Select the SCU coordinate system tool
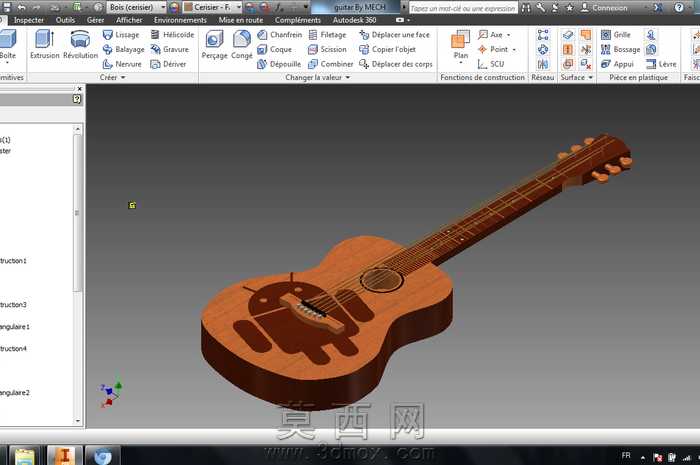Screen dimensions: 700x465 click(491, 64)
